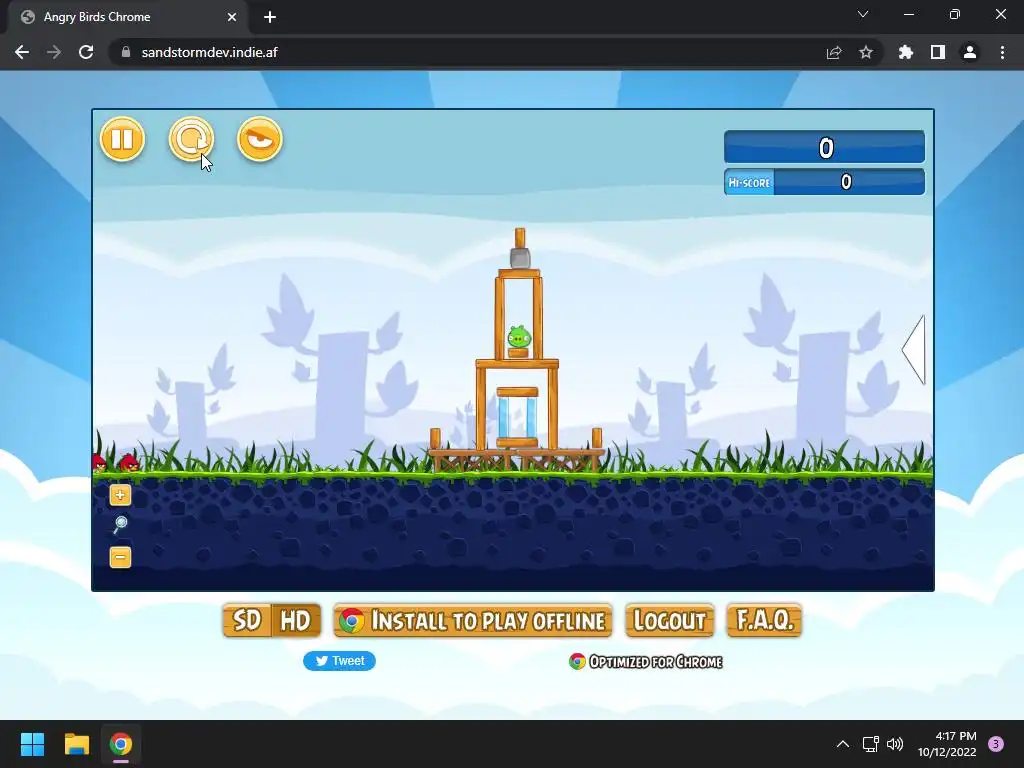This screenshot has height=768, width=1024.
Task: Click the current score display
Action: 824,147
